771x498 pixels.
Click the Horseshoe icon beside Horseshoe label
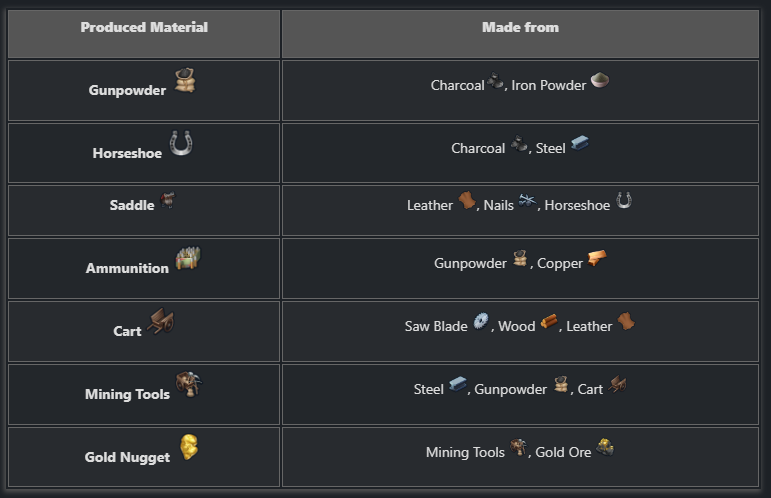click(x=181, y=143)
